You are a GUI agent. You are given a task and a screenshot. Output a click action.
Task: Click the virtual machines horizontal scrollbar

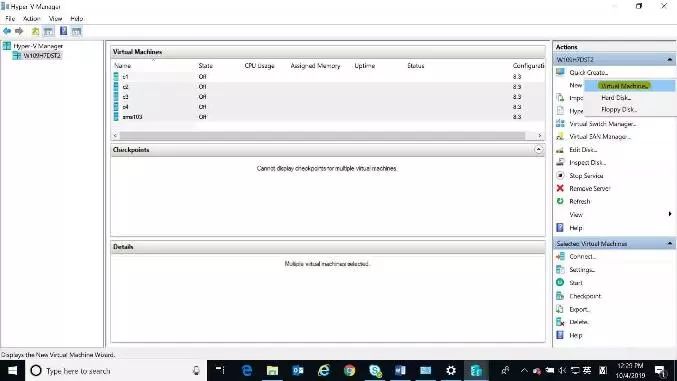tap(322, 136)
